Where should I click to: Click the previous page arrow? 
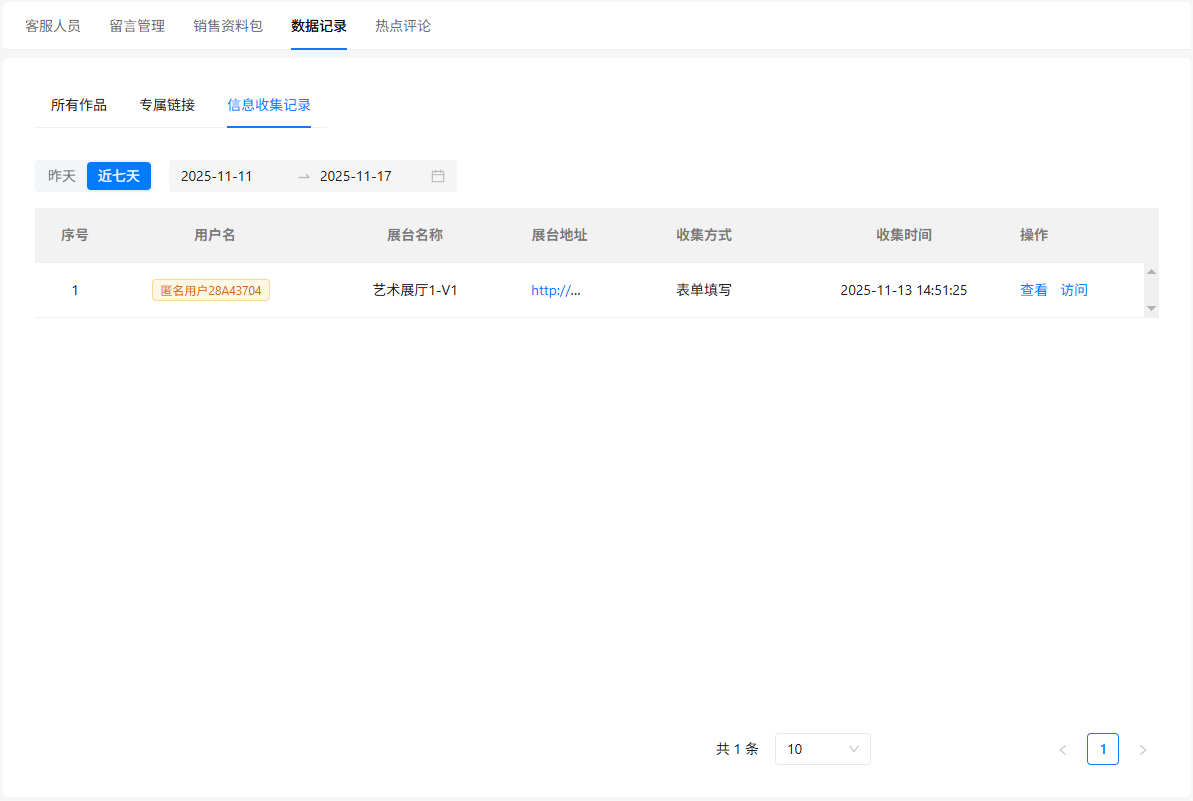point(1062,749)
